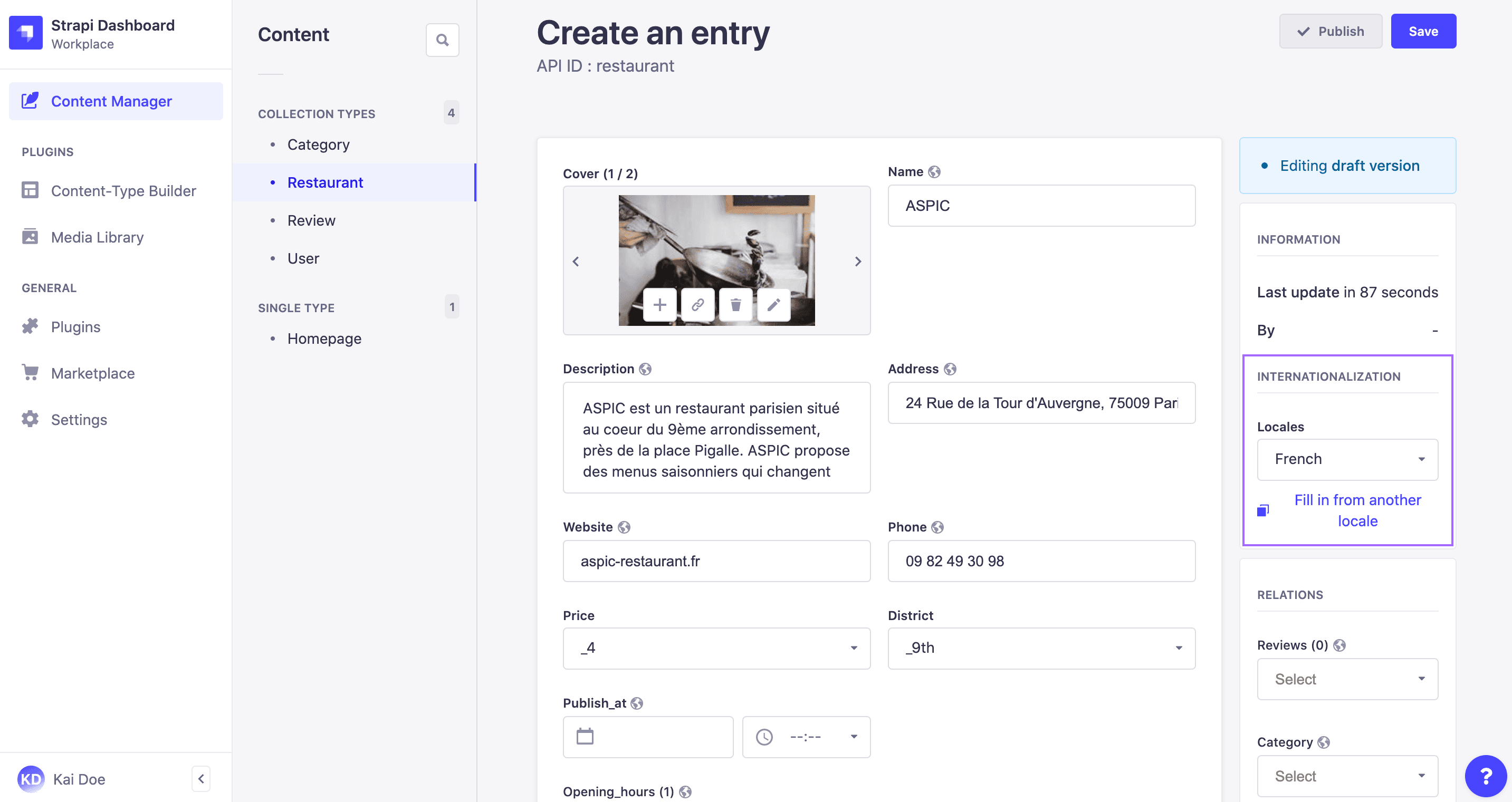Open the Restaurant collection type
The width and height of the screenshot is (1512, 802).
(x=324, y=182)
